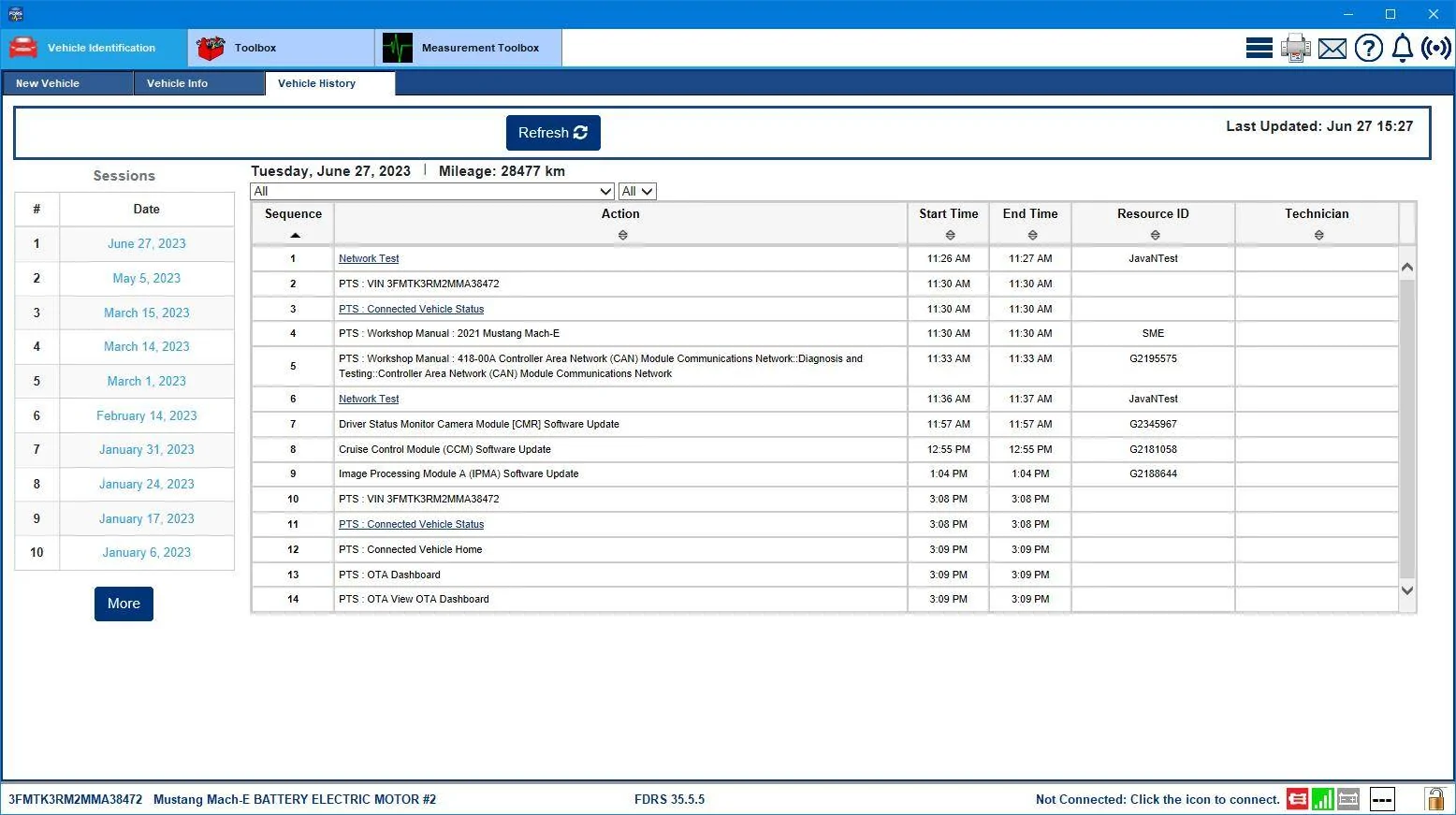Show notifications with the bell icon

tap(1403, 48)
